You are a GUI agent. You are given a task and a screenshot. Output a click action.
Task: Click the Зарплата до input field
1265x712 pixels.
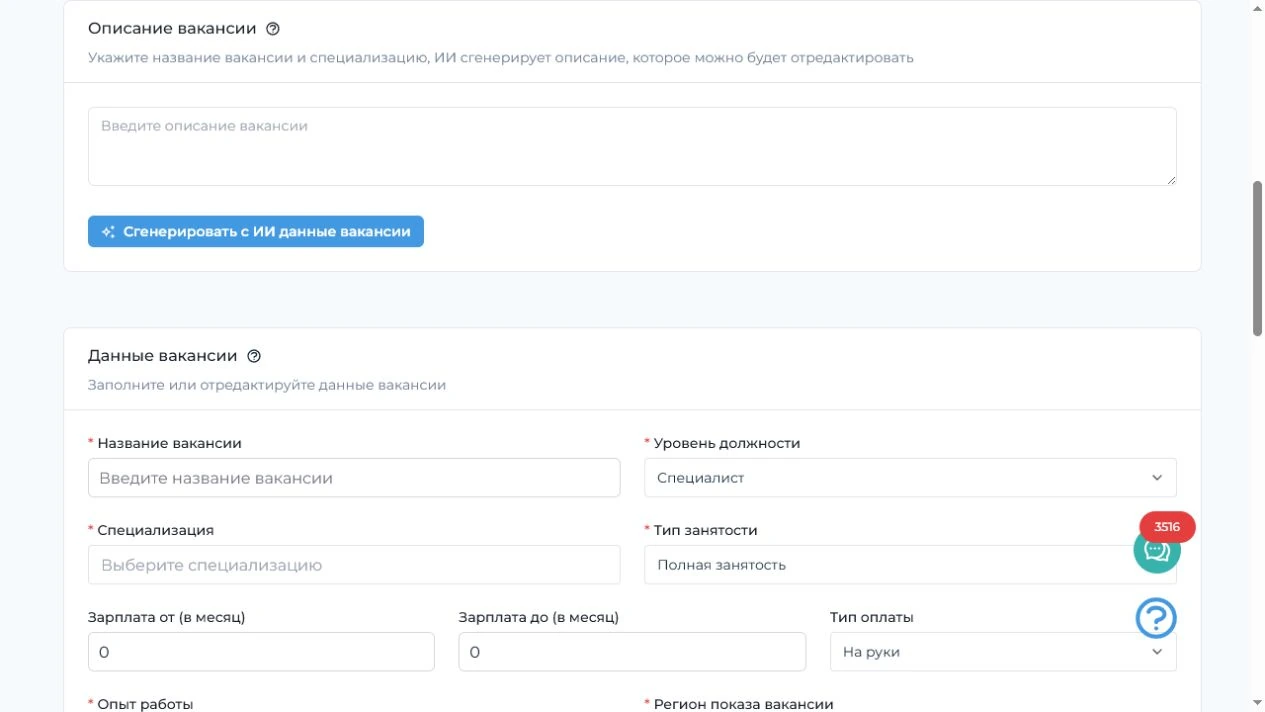(632, 652)
